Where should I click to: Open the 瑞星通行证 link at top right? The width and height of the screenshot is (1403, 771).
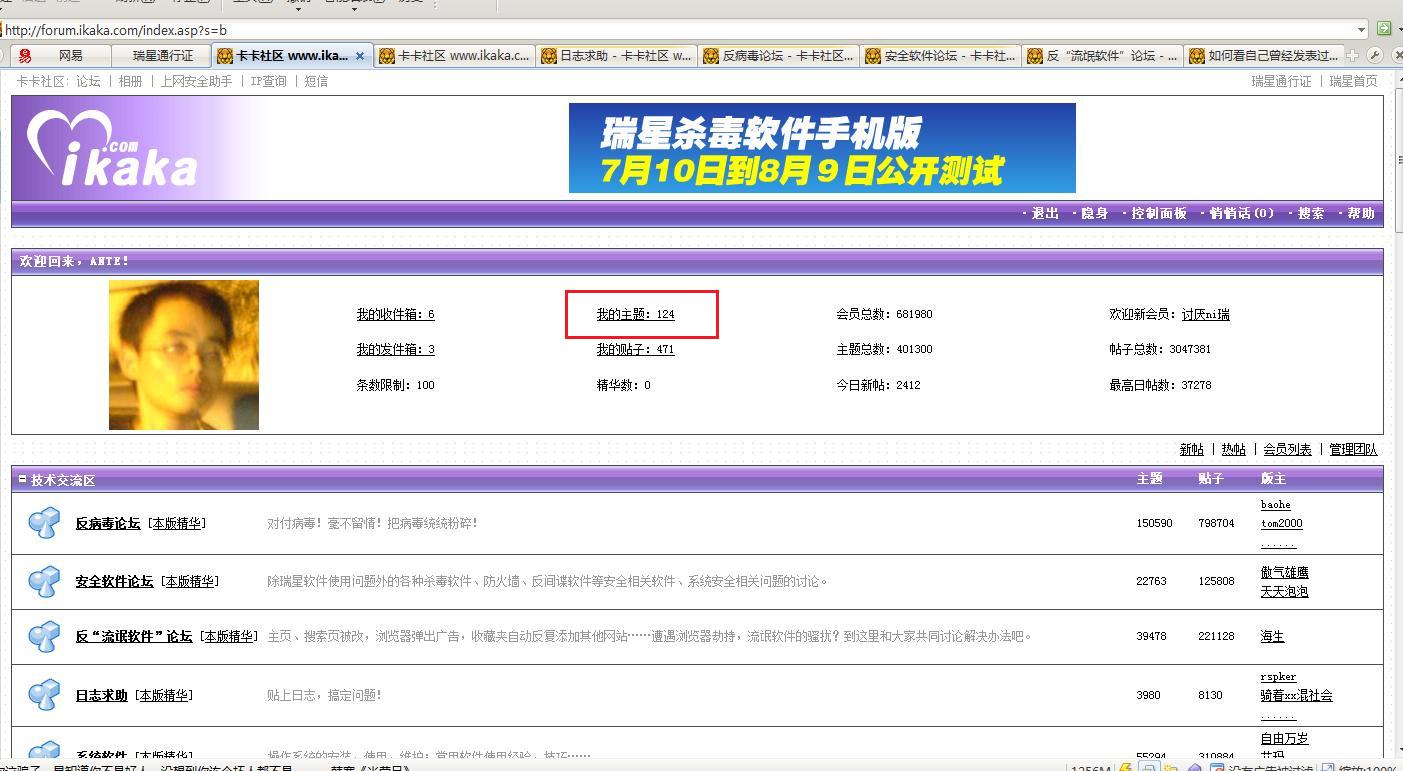point(1281,81)
